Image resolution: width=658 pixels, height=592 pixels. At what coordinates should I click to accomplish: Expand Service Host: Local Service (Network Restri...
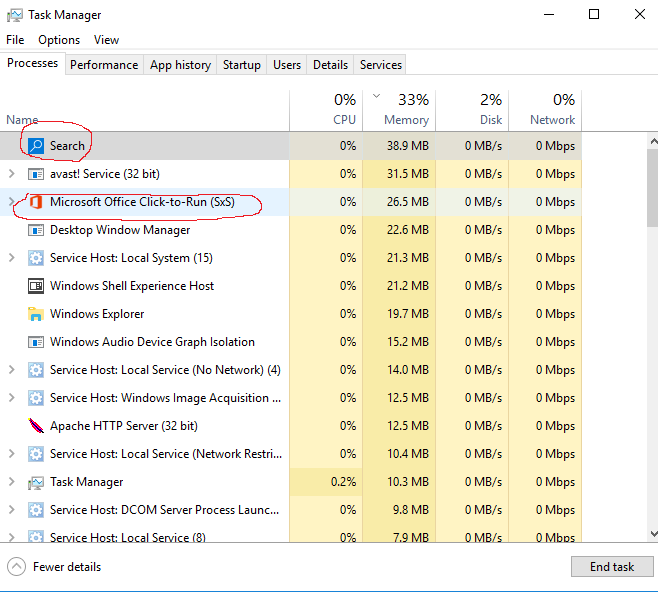pos(12,454)
